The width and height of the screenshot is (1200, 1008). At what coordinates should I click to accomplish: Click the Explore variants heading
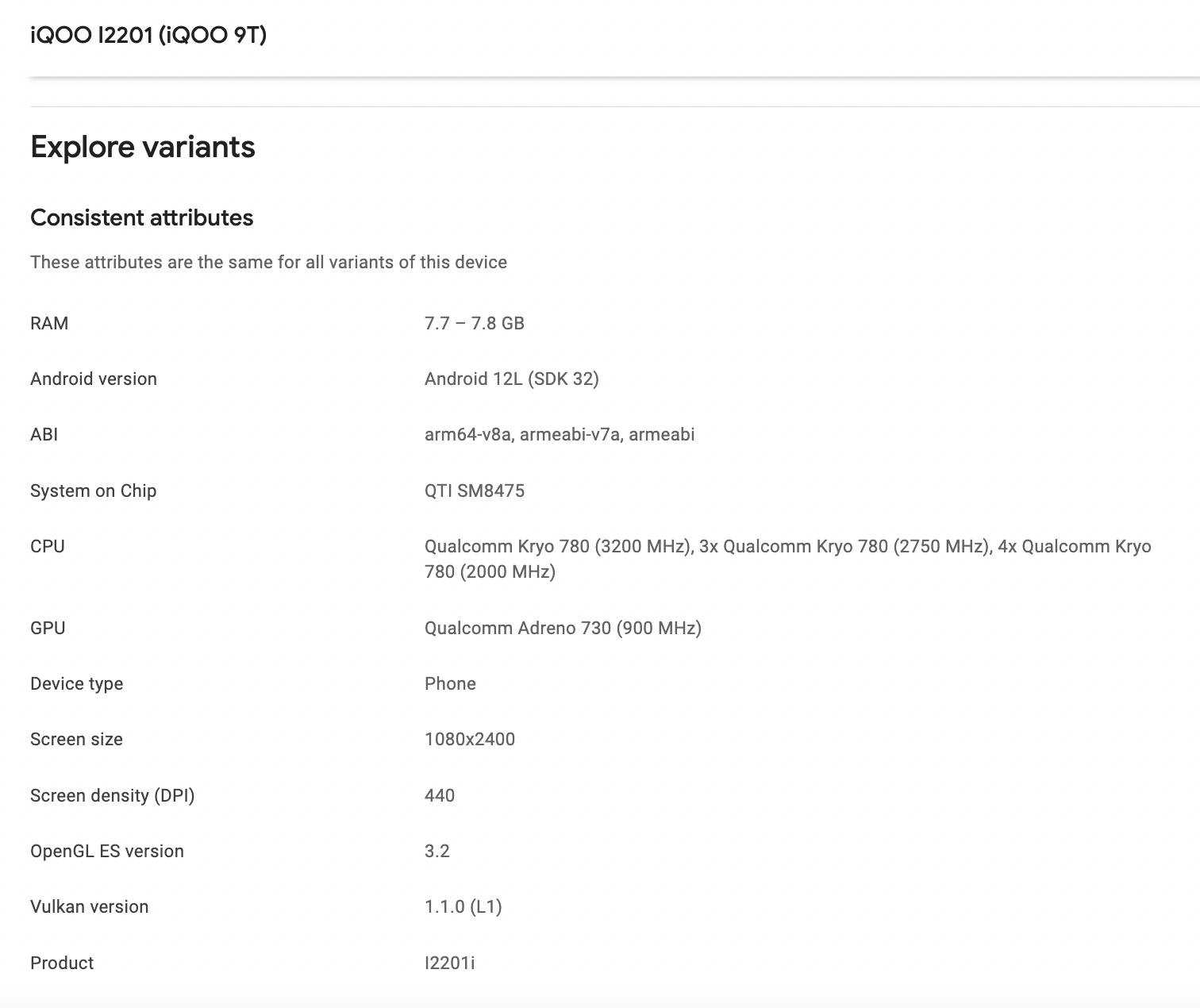click(x=143, y=147)
